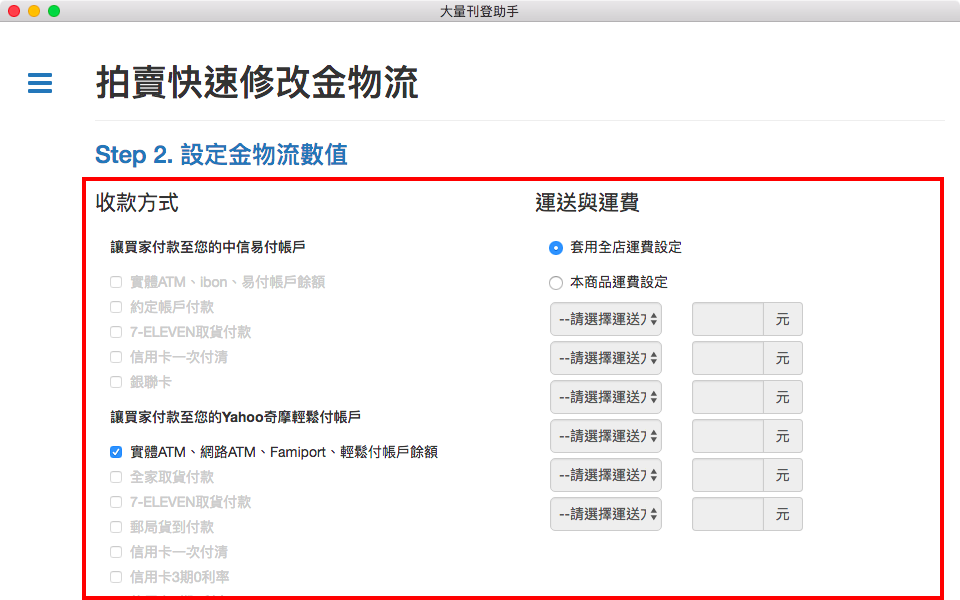Open the third 請選擇運送 shipping dropdown

(x=606, y=397)
